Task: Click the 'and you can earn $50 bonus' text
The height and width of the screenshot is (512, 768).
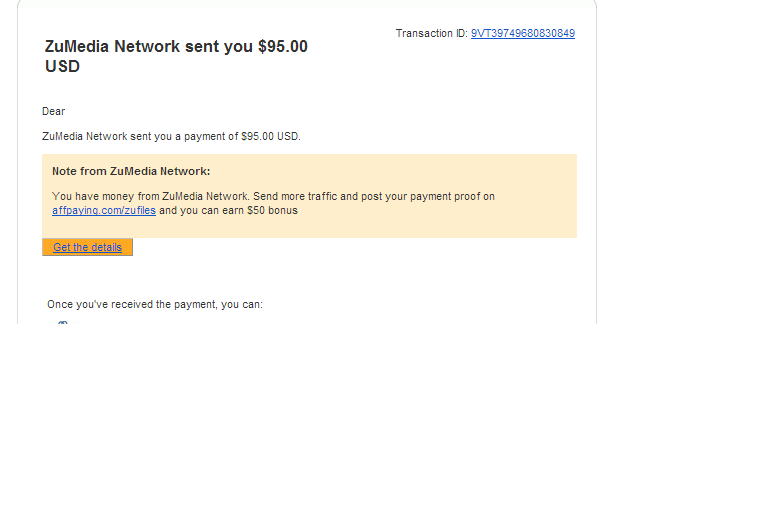Action: 228,211
